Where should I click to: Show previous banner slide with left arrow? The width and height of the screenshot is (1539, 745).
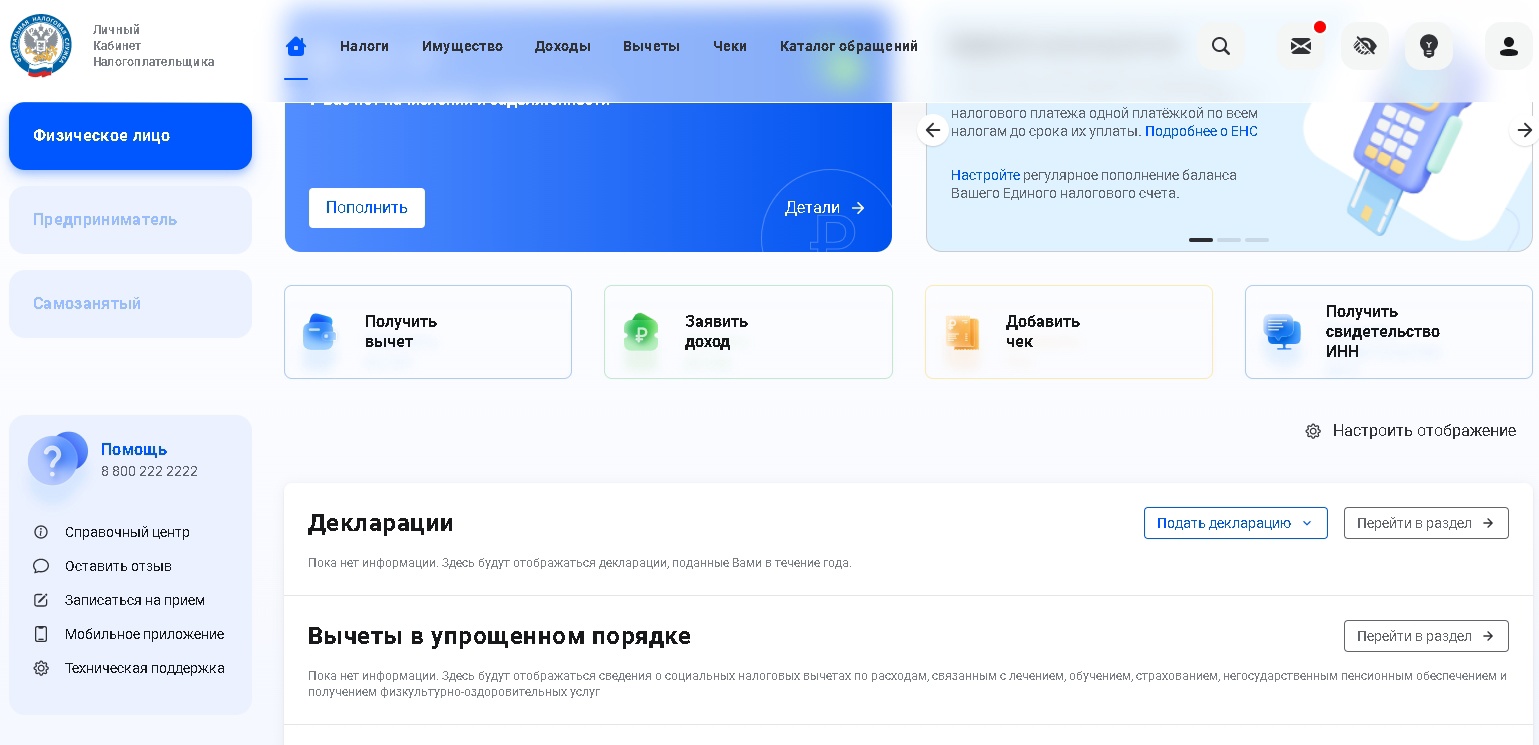[933, 130]
